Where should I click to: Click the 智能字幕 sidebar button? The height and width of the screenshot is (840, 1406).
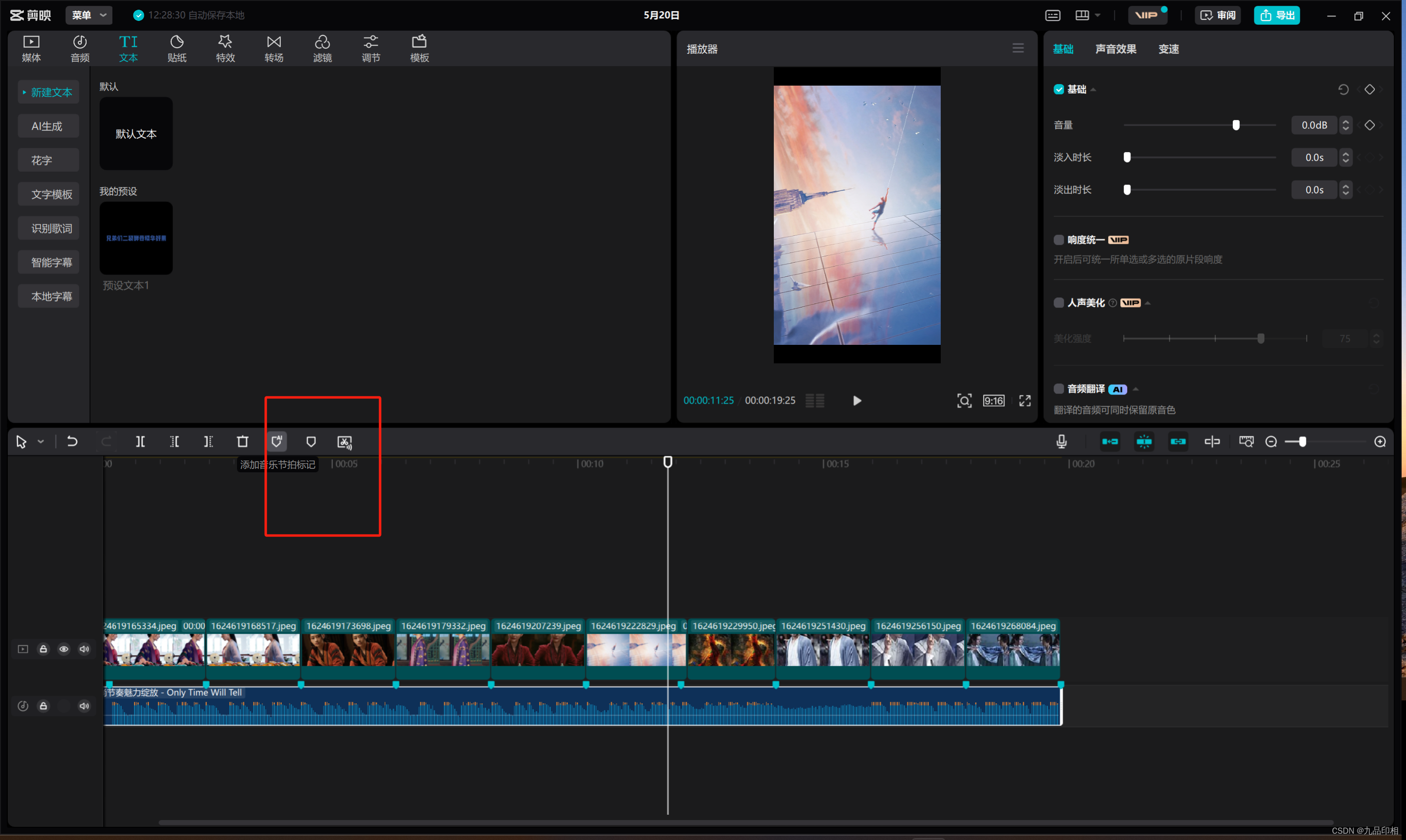click(51, 262)
